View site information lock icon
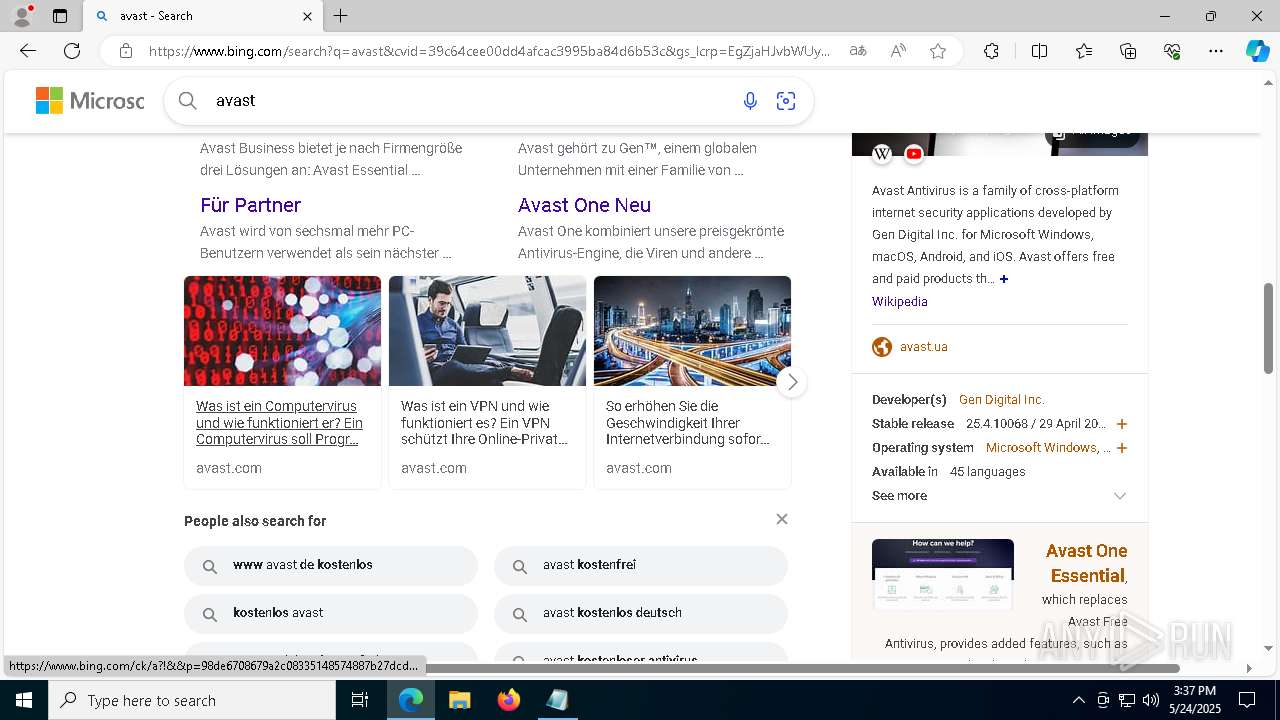The image size is (1280, 720). click(125, 51)
